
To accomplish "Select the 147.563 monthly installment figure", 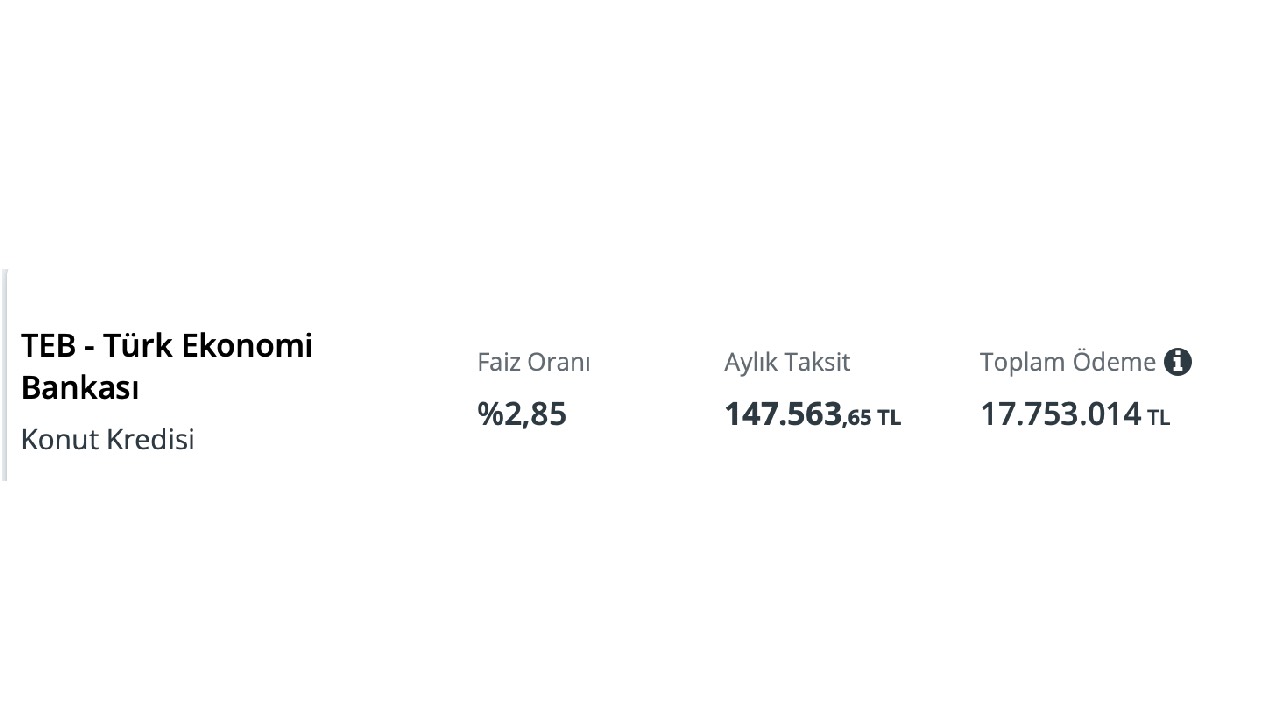I will pos(783,414).
